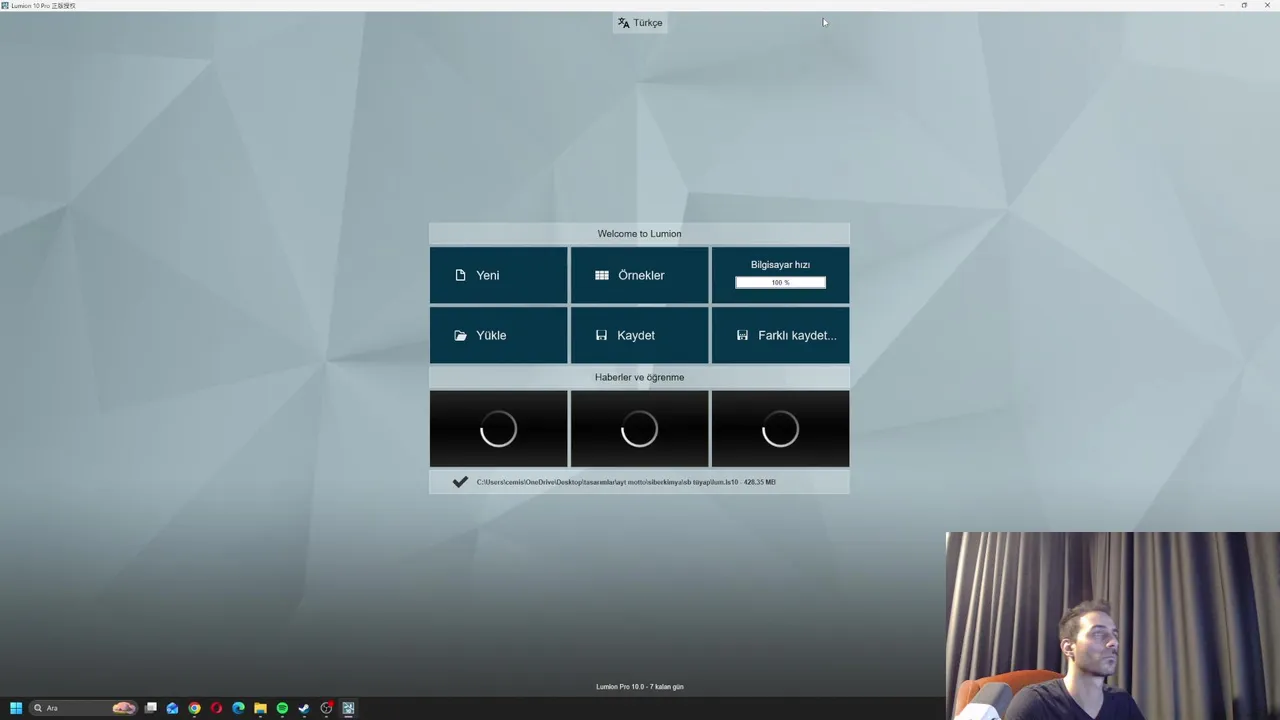The width and height of the screenshot is (1280, 720).
Task: Open Farklı kaydet... save-as option
Action: click(x=780, y=335)
